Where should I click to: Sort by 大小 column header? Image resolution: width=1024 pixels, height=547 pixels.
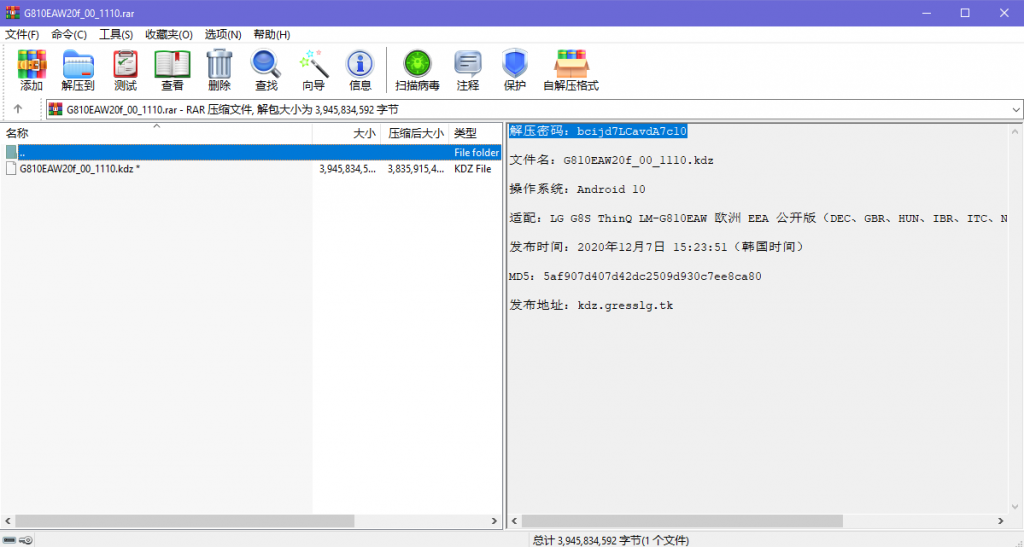click(x=347, y=133)
